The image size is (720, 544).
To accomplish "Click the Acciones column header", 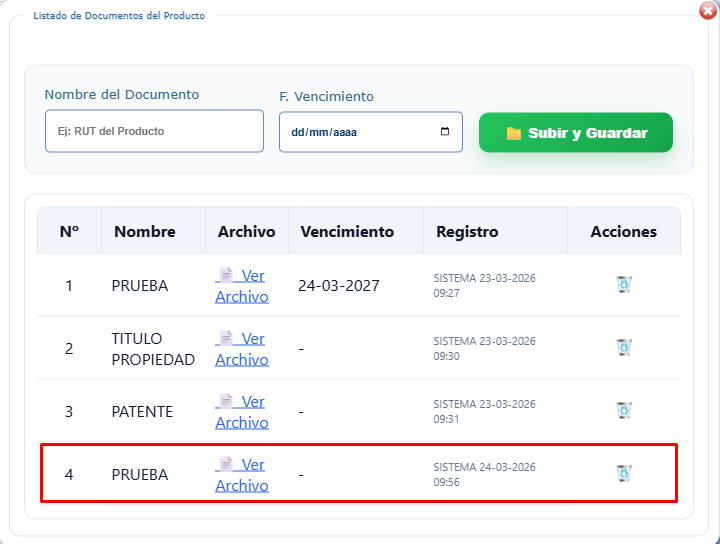I will tap(624, 231).
